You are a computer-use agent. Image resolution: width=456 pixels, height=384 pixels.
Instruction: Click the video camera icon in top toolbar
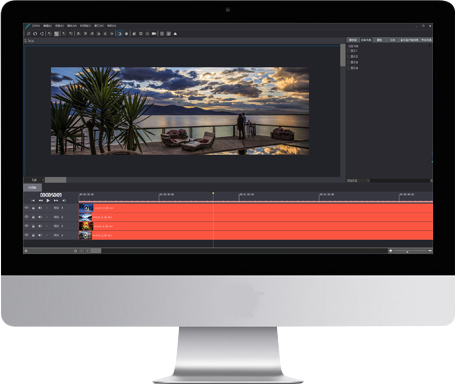coord(154,34)
